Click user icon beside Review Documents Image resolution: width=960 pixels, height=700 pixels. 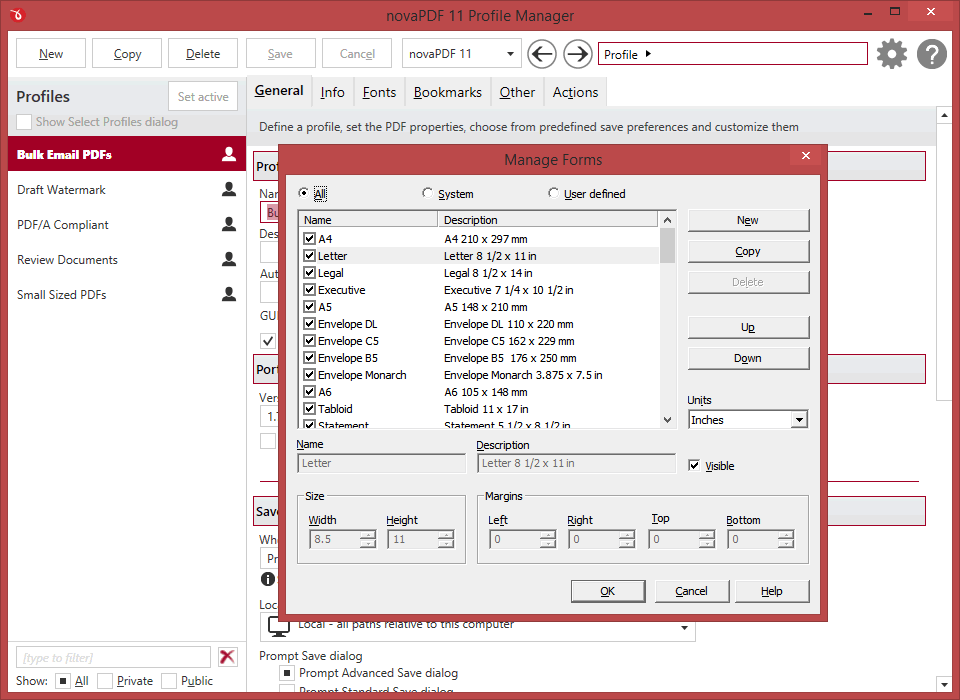tap(229, 259)
